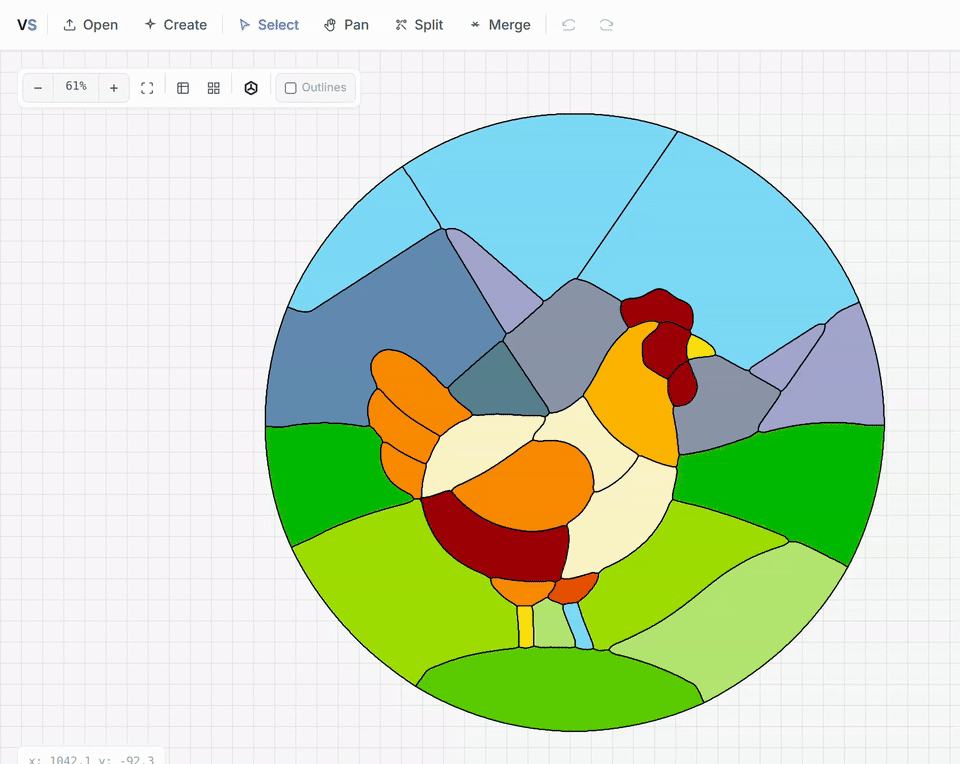Zoom out with the minus button
This screenshot has height=764, width=960.
point(38,88)
